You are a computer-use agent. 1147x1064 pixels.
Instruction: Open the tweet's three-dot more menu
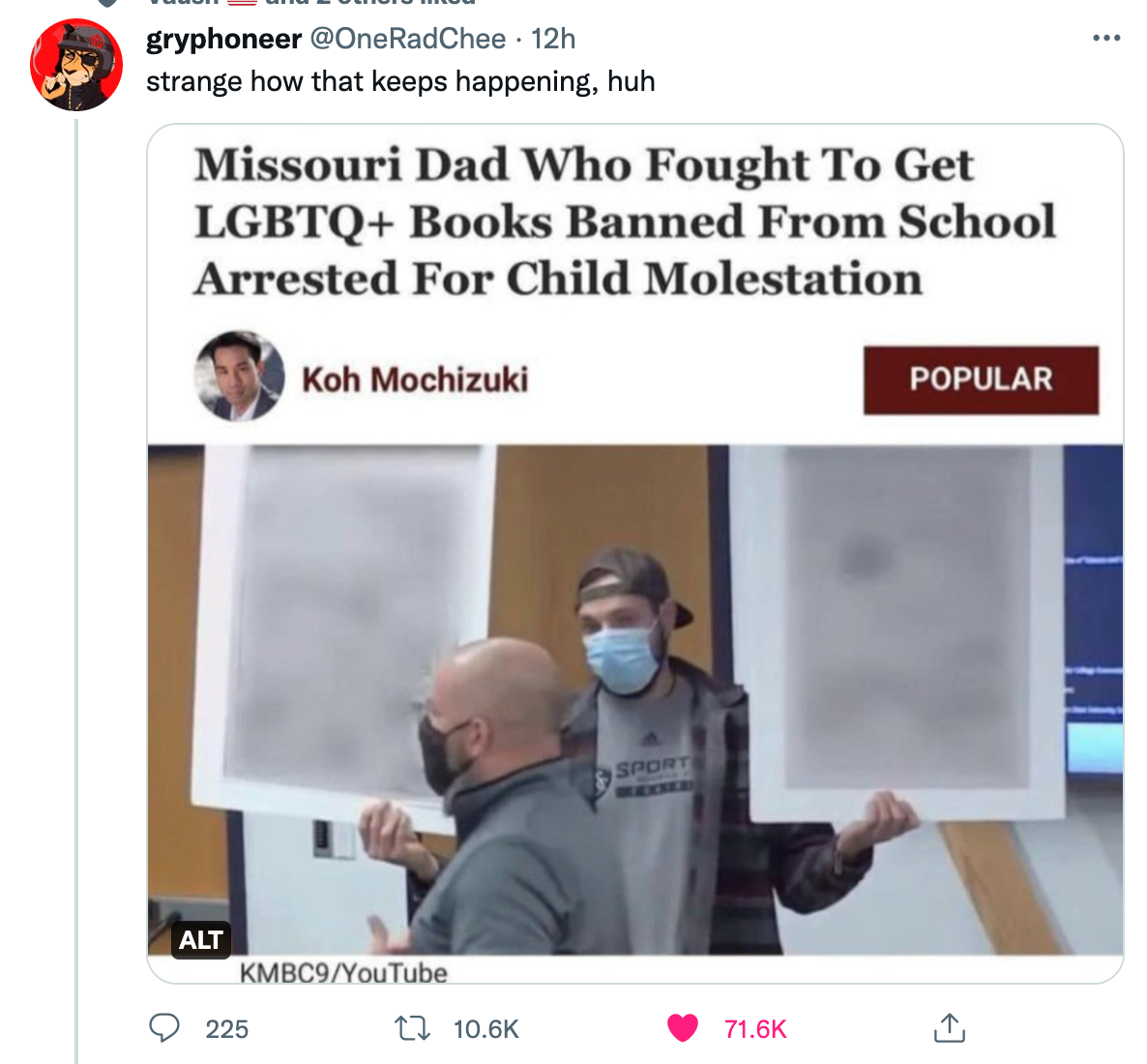(1106, 38)
